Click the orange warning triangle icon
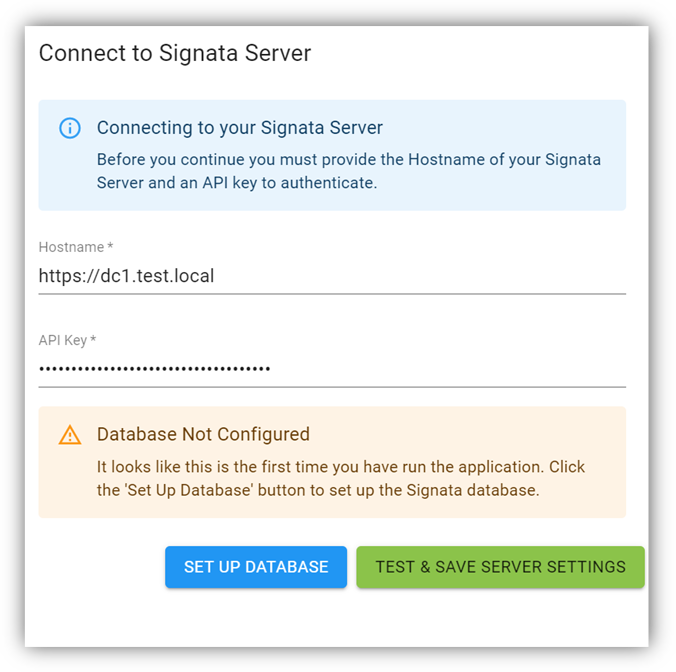The height and width of the screenshot is (672, 676). click(x=69, y=435)
